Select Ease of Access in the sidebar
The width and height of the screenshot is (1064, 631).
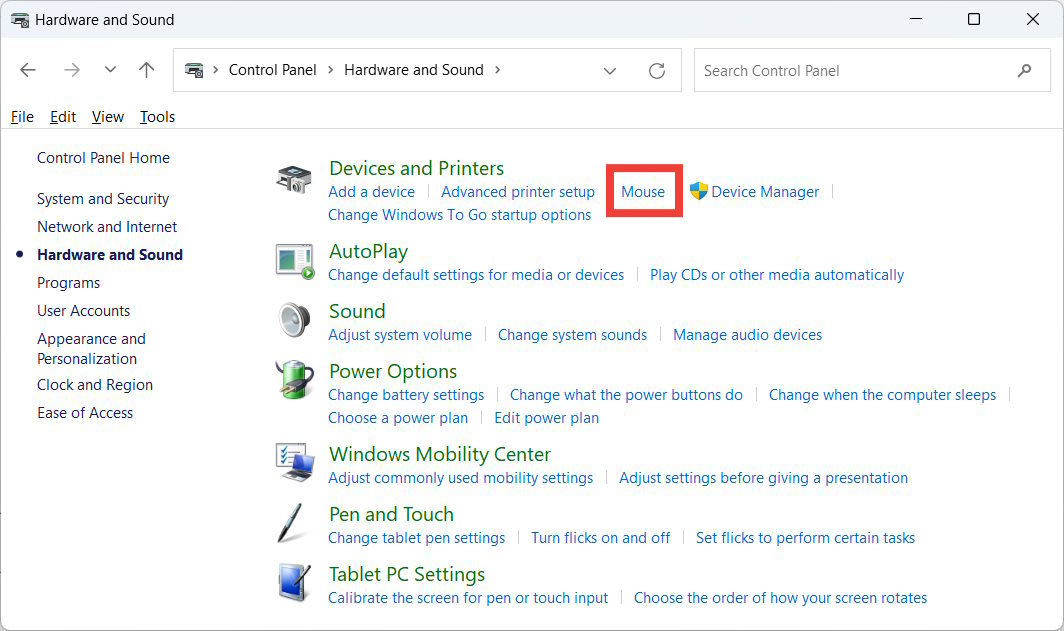85,412
